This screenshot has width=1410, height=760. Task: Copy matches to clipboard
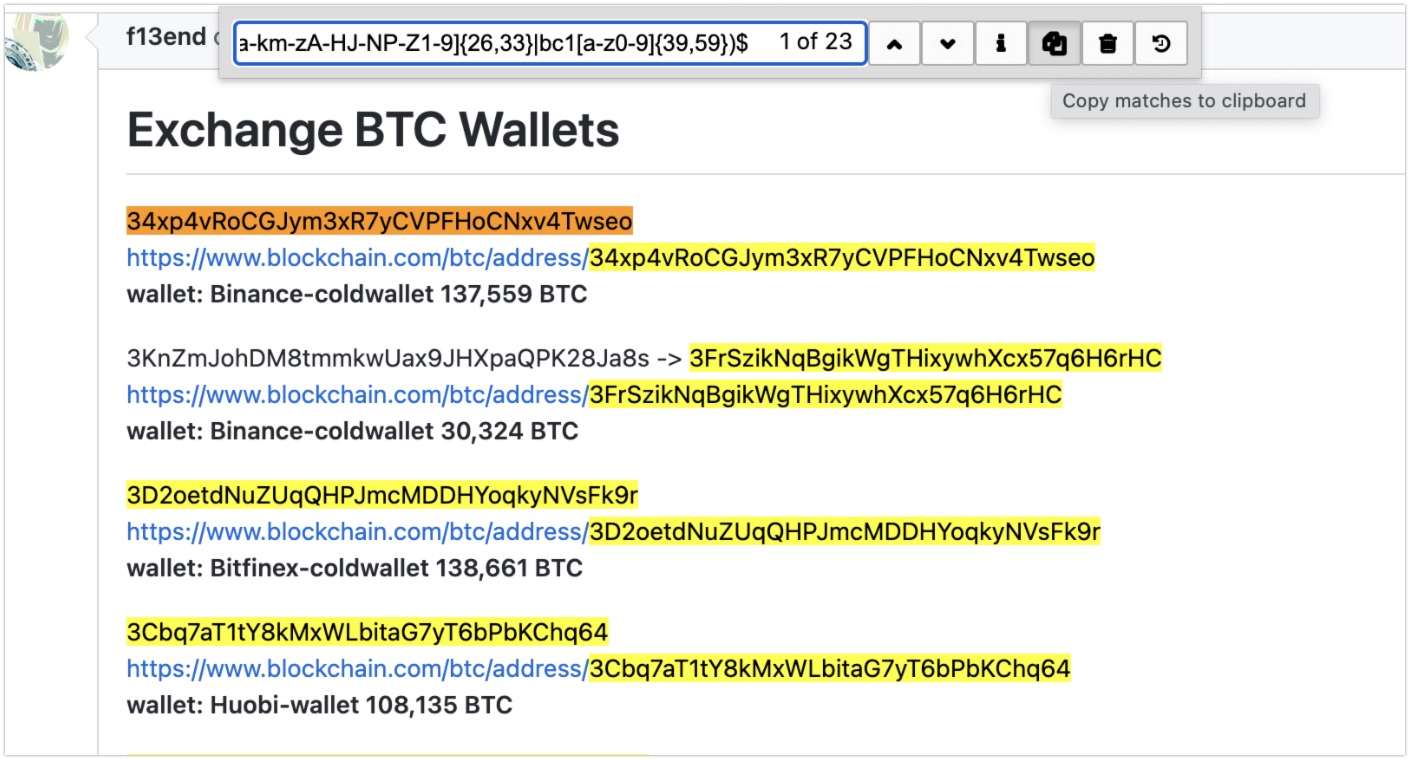coord(1054,45)
